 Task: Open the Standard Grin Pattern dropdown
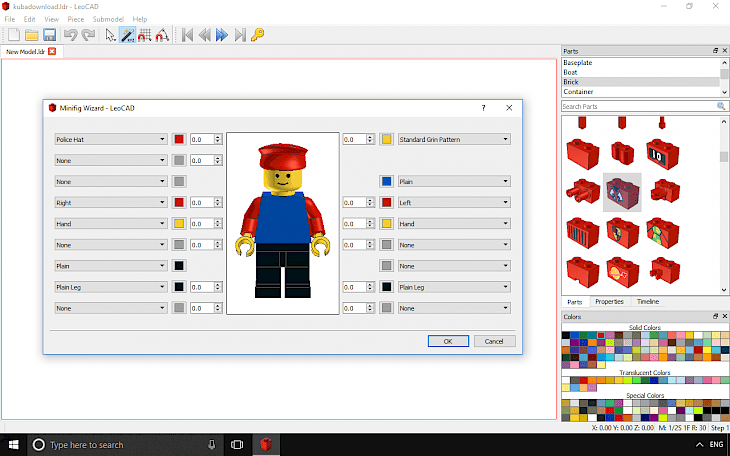point(454,139)
